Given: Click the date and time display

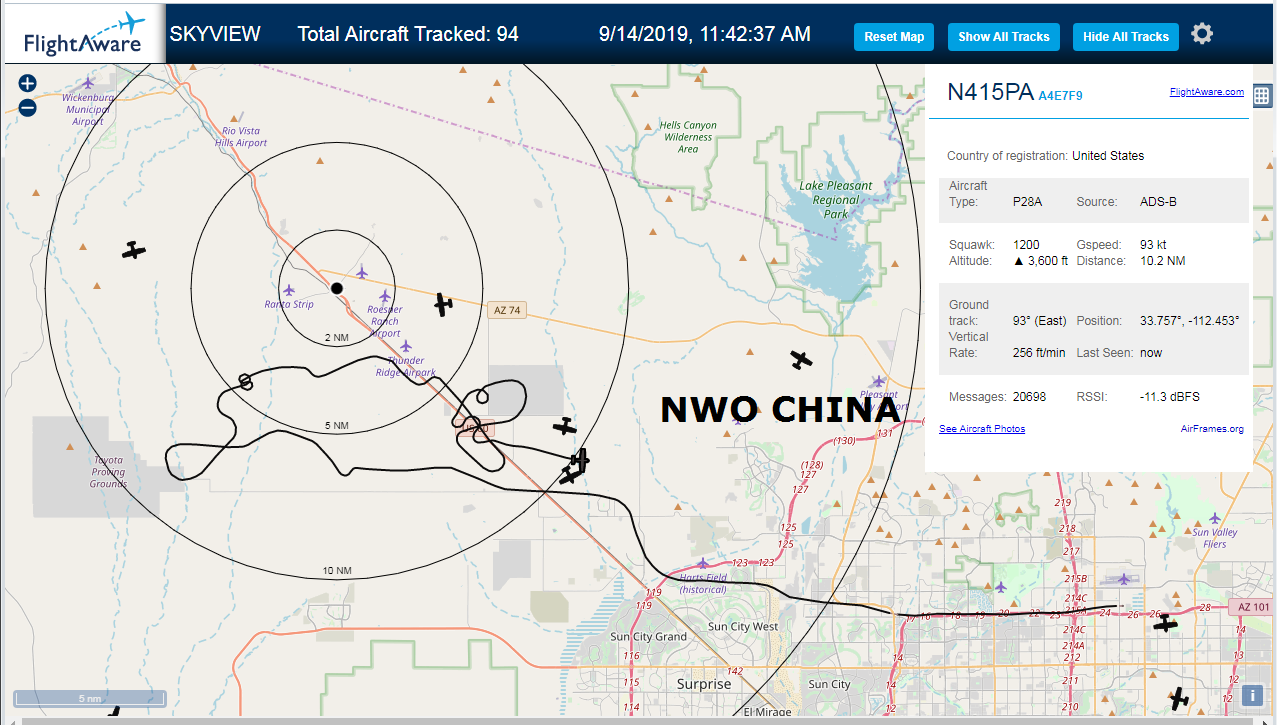Looking at the screenshot, I should (x=705, y=34).
